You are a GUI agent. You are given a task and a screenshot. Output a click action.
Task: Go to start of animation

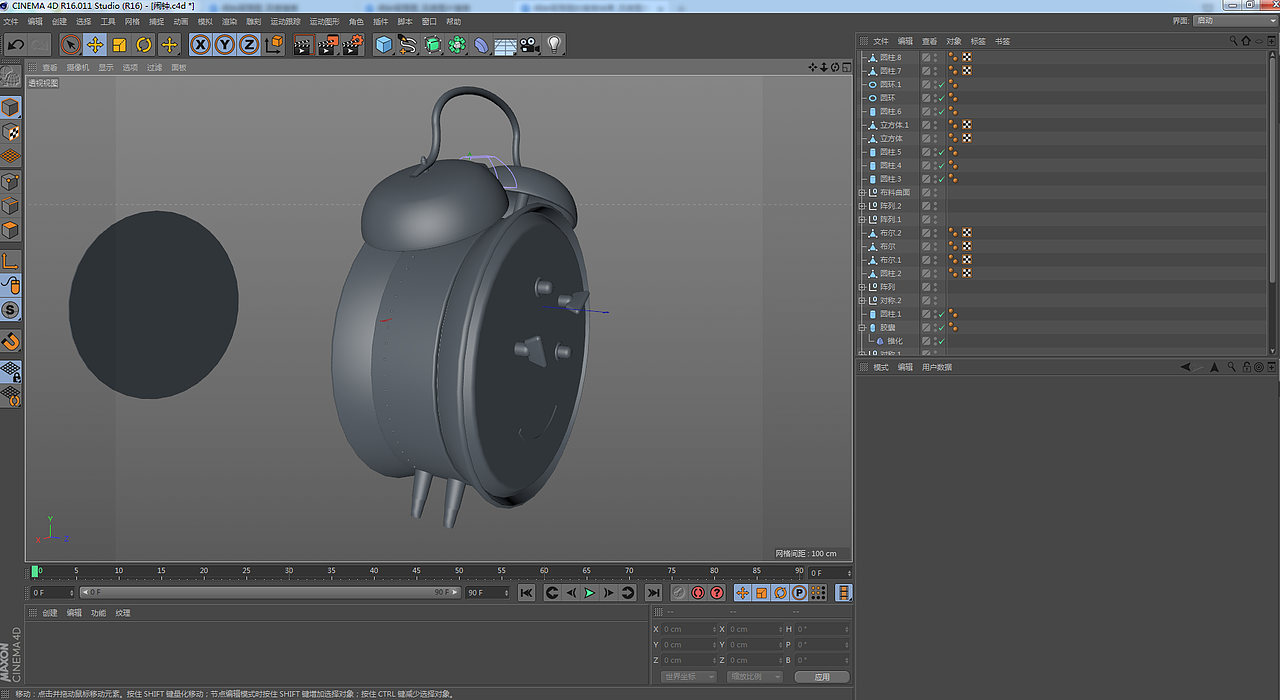point(526,593)
